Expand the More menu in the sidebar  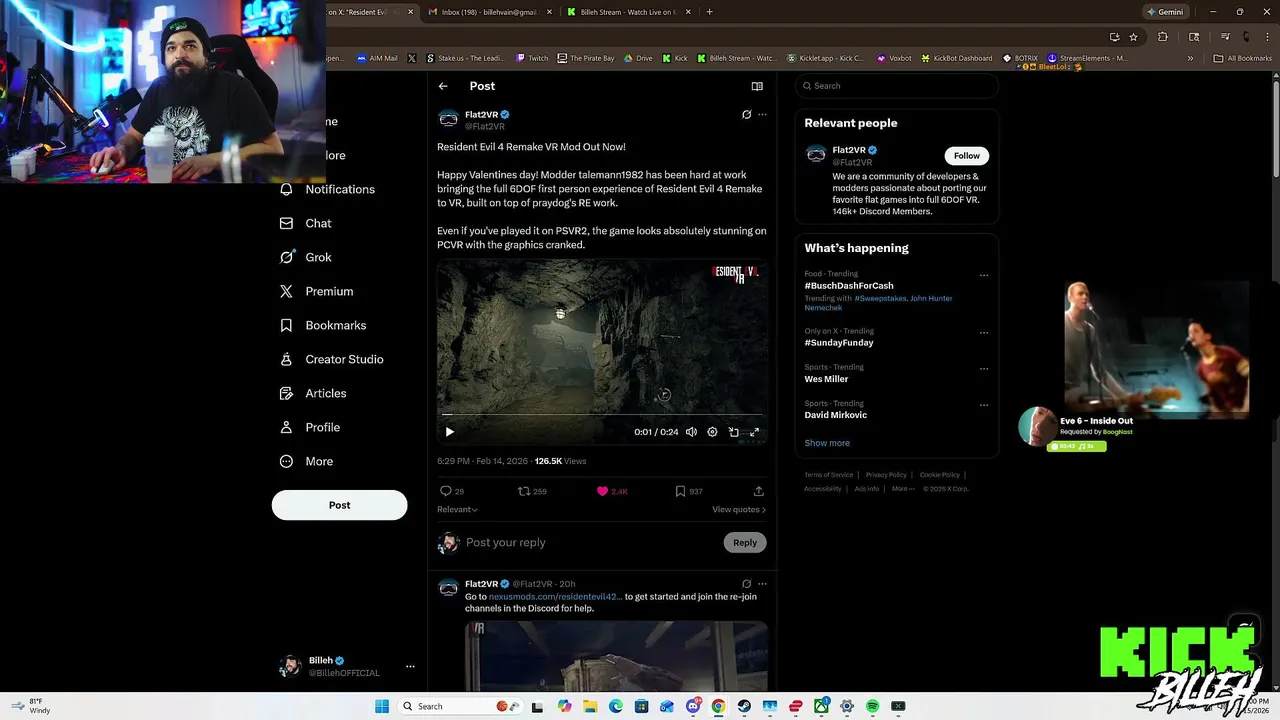pos(307,461)
